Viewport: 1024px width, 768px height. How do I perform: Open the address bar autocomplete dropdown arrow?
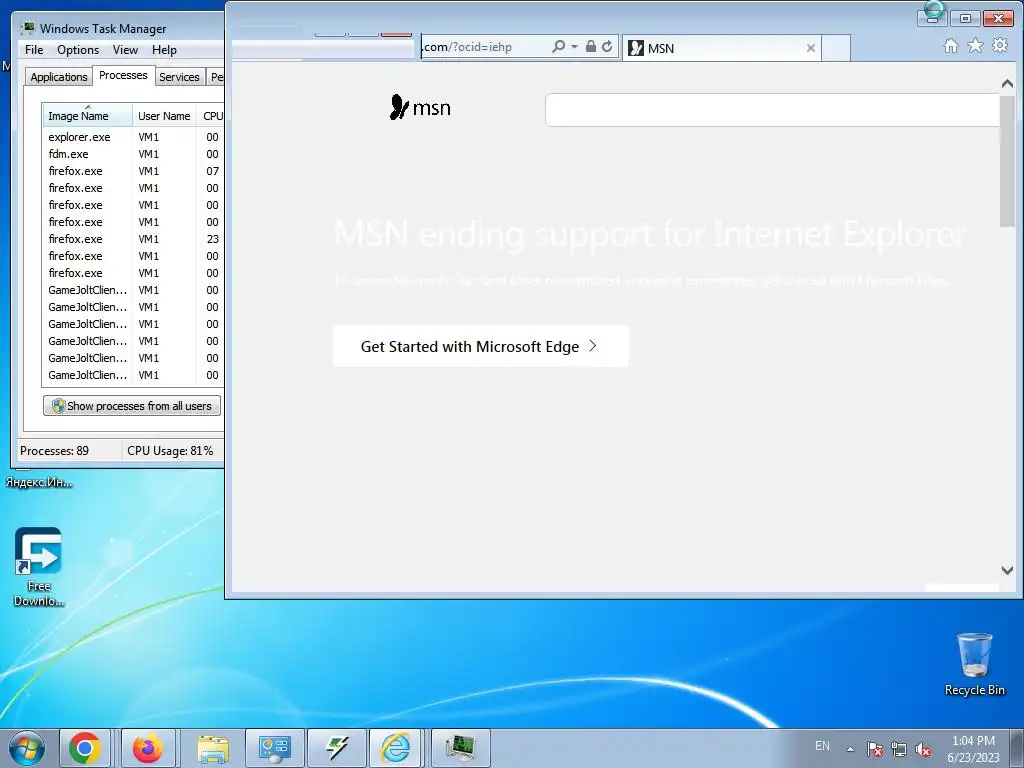pyautogui.click(x=575, y=46)
